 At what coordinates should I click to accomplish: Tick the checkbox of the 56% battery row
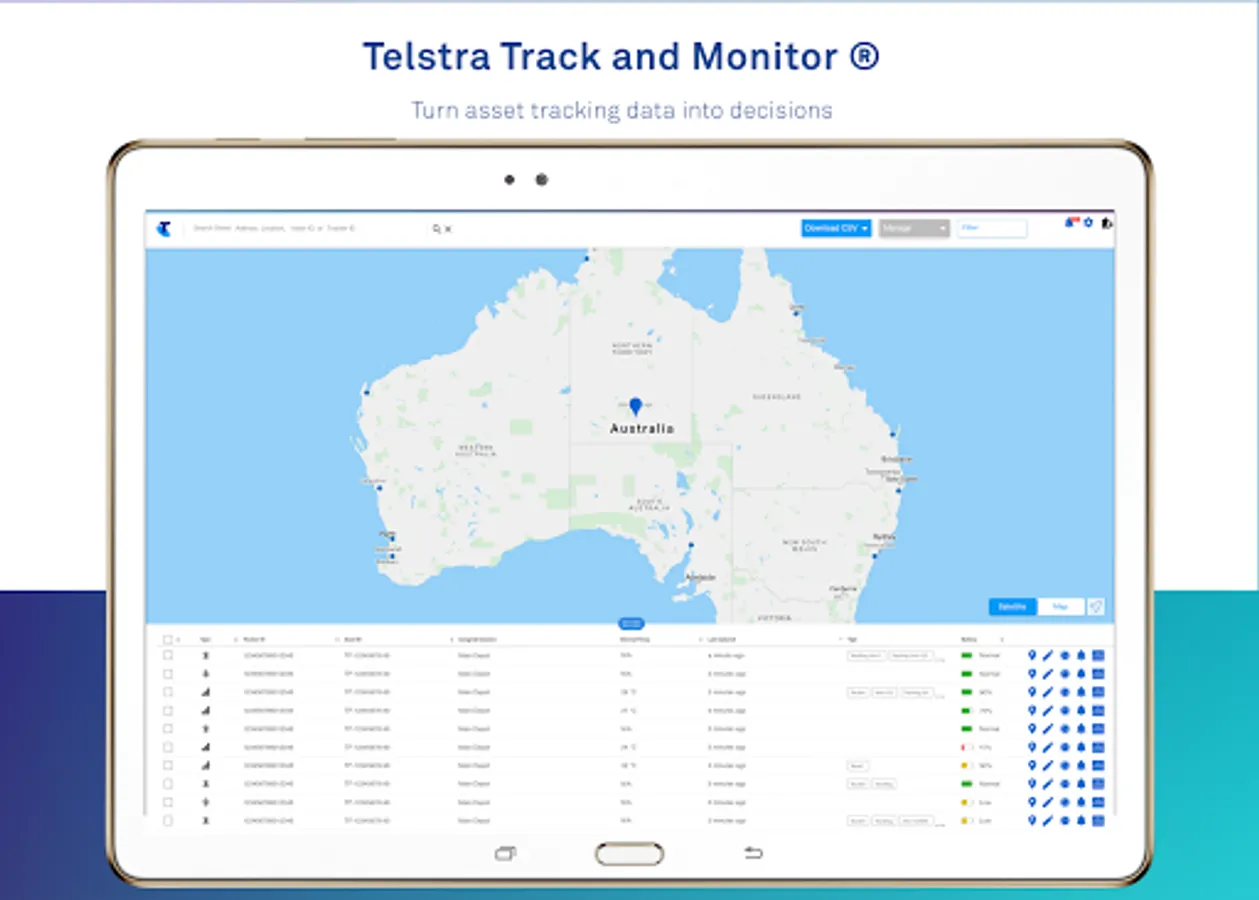[x=168, y=765]
